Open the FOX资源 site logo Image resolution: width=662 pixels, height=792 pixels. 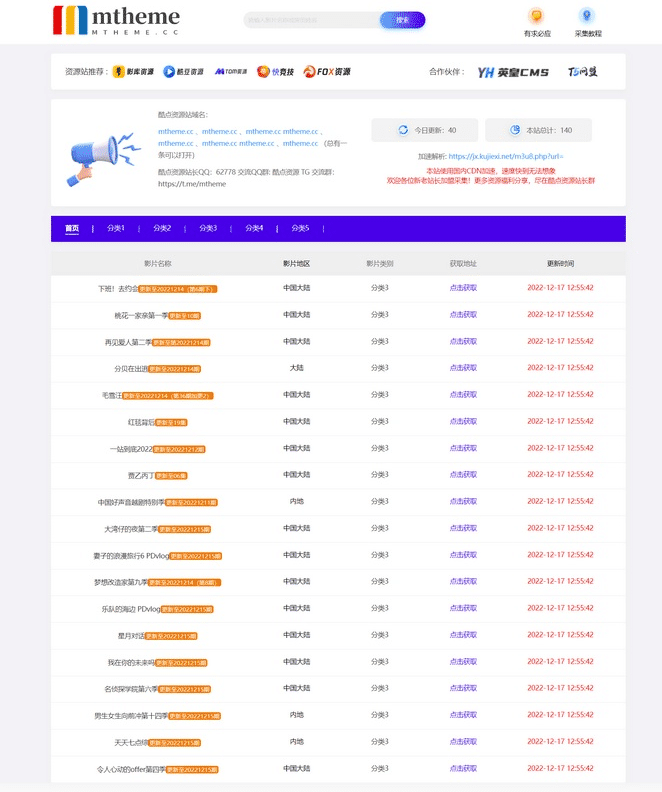pos(327,72)
